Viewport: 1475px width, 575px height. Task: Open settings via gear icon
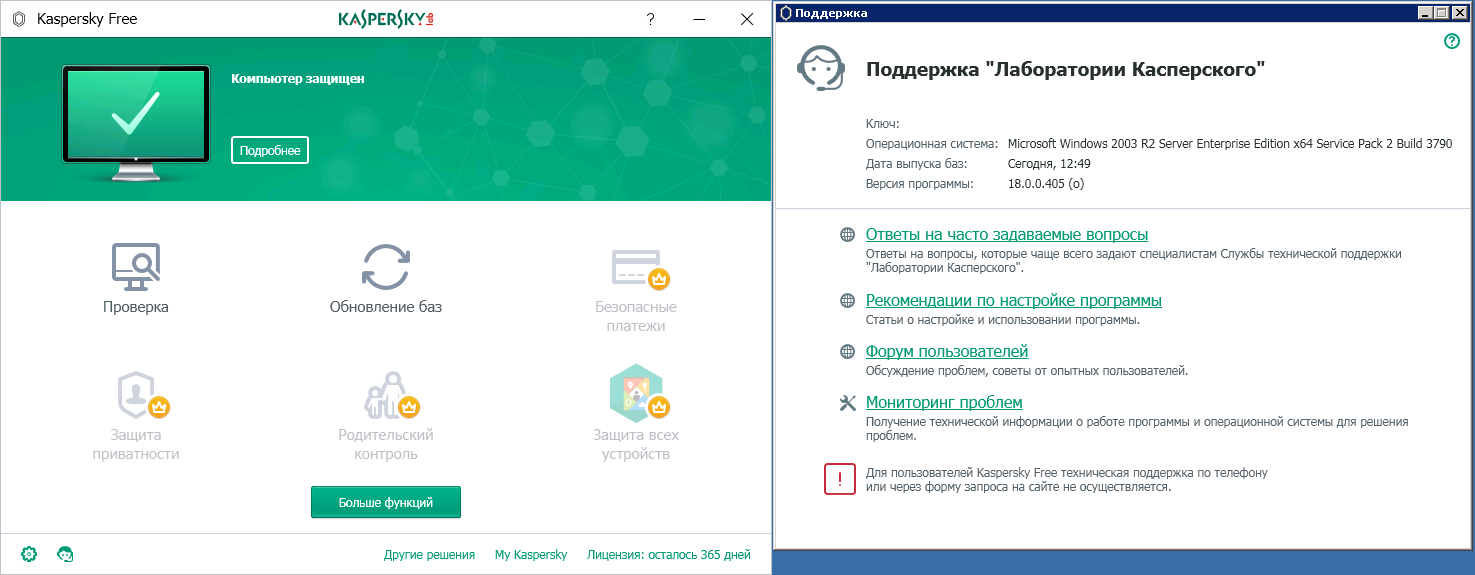[x=29, y=554]
